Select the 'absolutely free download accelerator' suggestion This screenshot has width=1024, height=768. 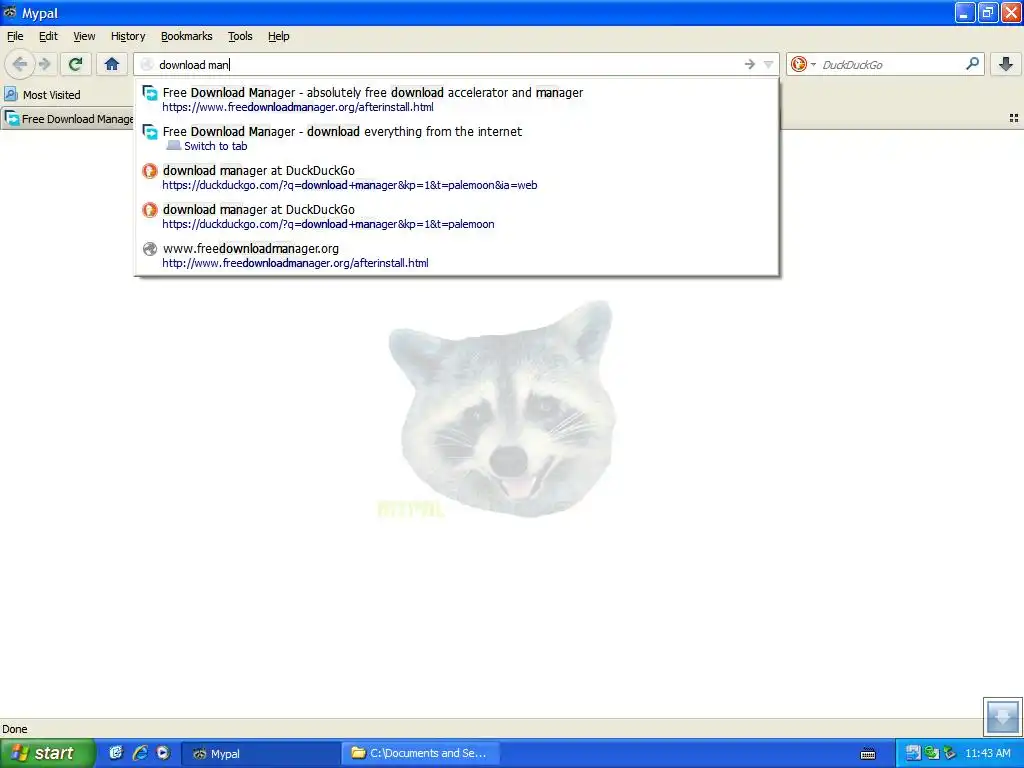[456, 99]
